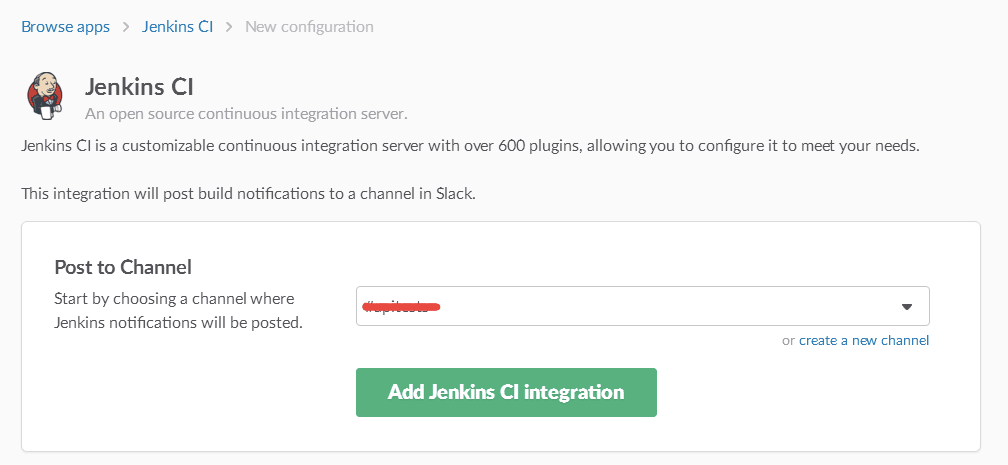
Task: Go to Browse apps breadcrumb
Action: pyautogui.click(x=66, y=27)
